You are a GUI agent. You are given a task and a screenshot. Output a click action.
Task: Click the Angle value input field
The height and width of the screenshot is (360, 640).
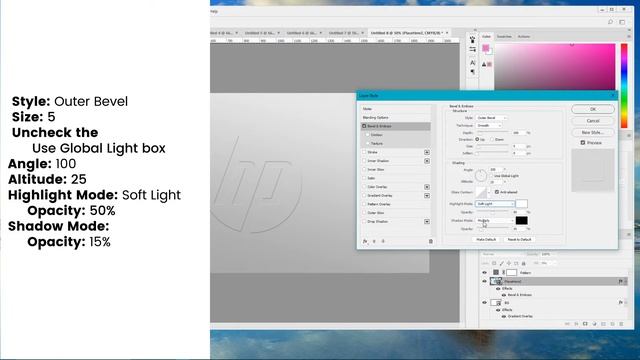[x=496, y=169]
